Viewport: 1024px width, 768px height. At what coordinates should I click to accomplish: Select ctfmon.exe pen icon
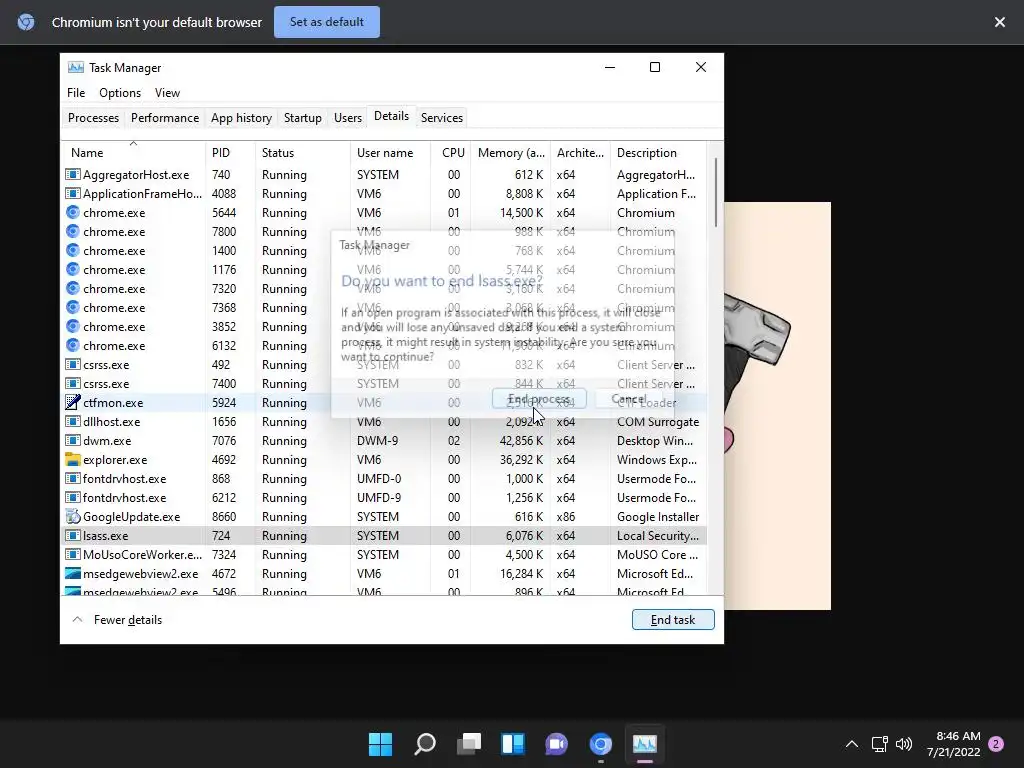tap(72, 402)
